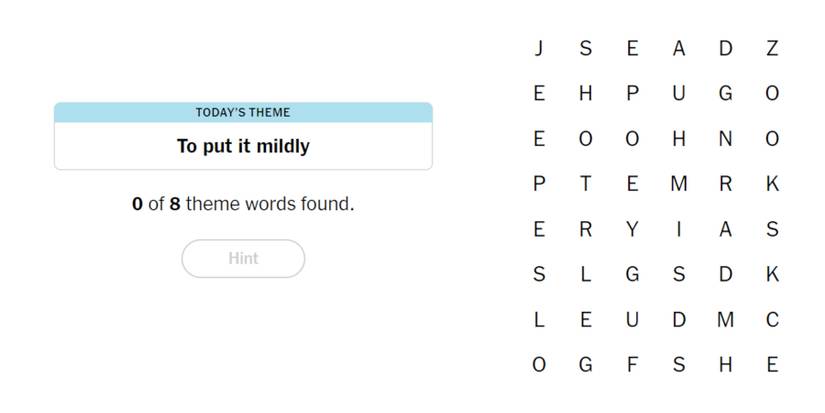Select the letter Z in the grid
The height and width of the screenshot is (413, 825).
tap(772, 48)
